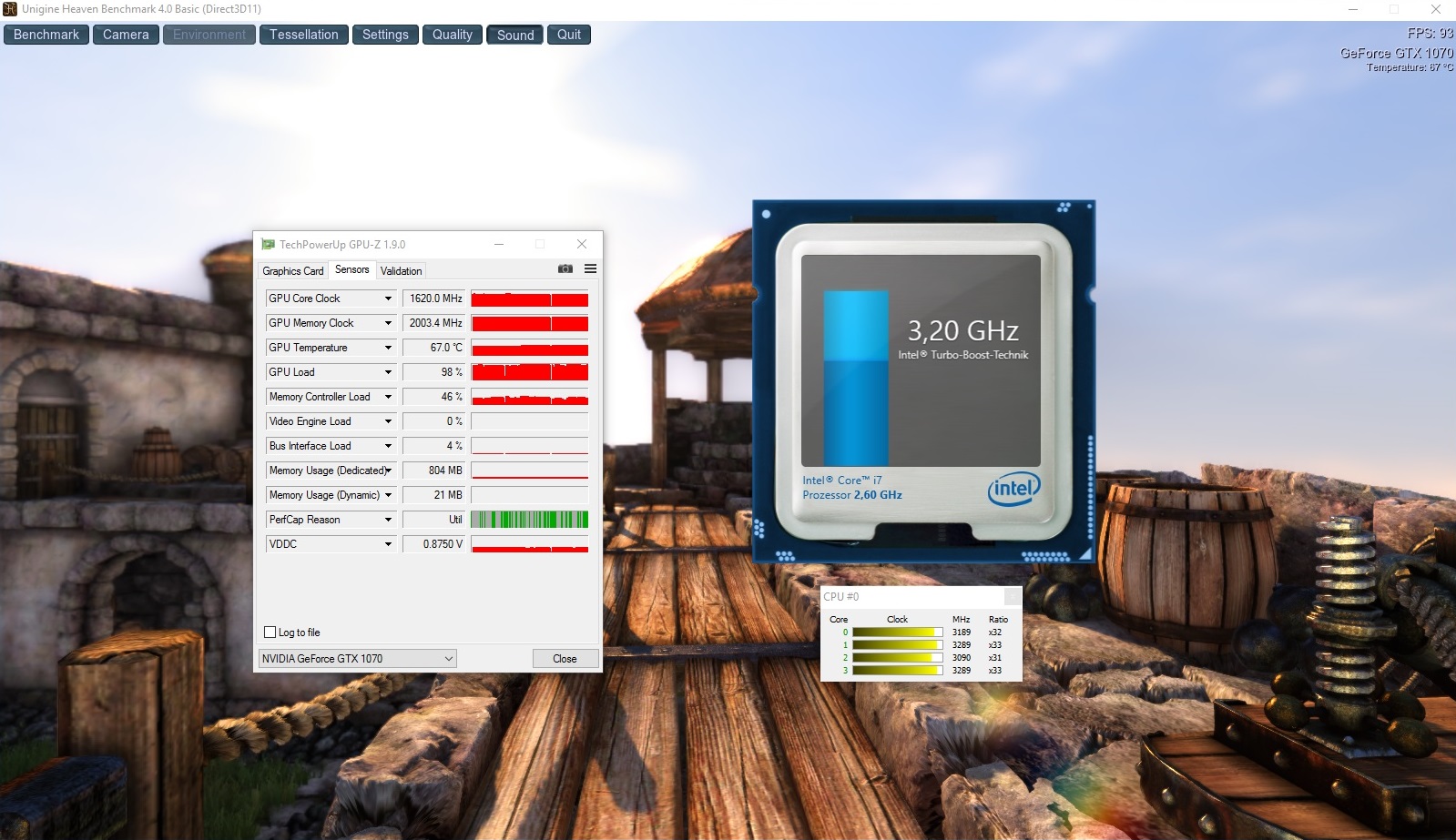Open the GPU-Z hamburger menu icon
This screenshot has height=840, width=1456.
click(590, 269)
